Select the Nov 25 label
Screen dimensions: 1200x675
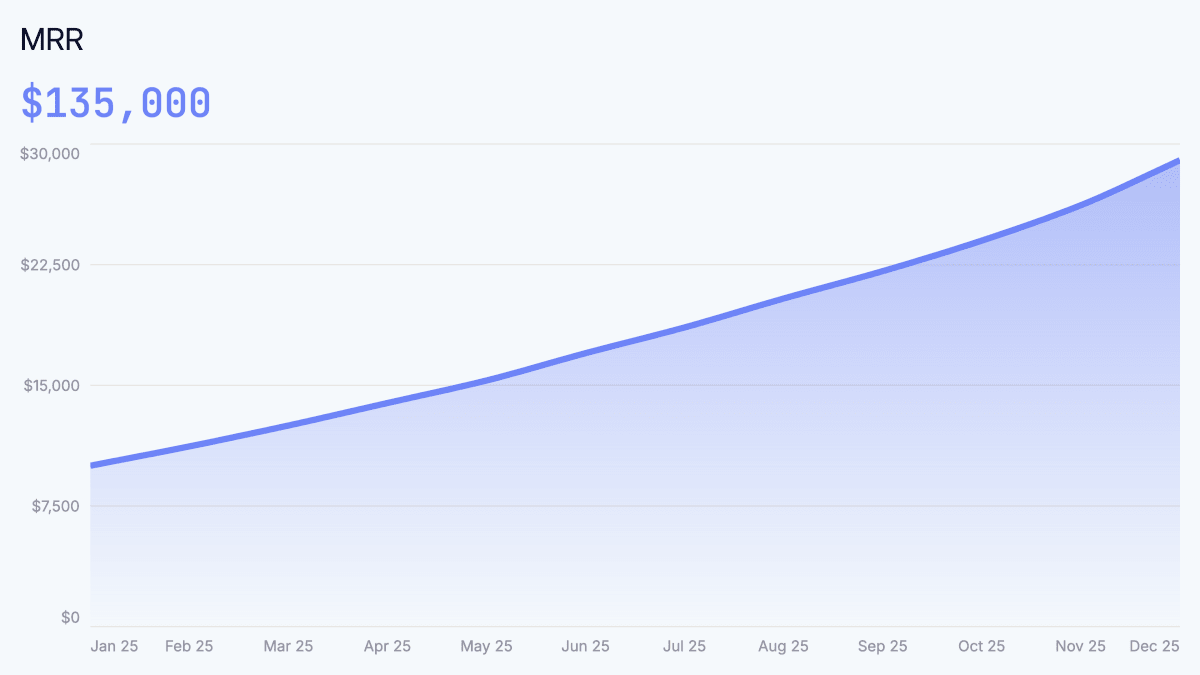(x=1080, y=646)
